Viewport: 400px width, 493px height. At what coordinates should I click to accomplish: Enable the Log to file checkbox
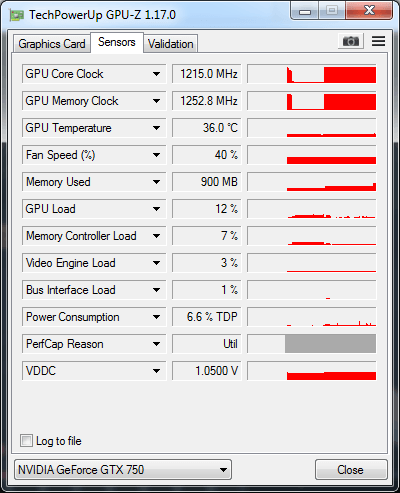click(x=26, y=440)
